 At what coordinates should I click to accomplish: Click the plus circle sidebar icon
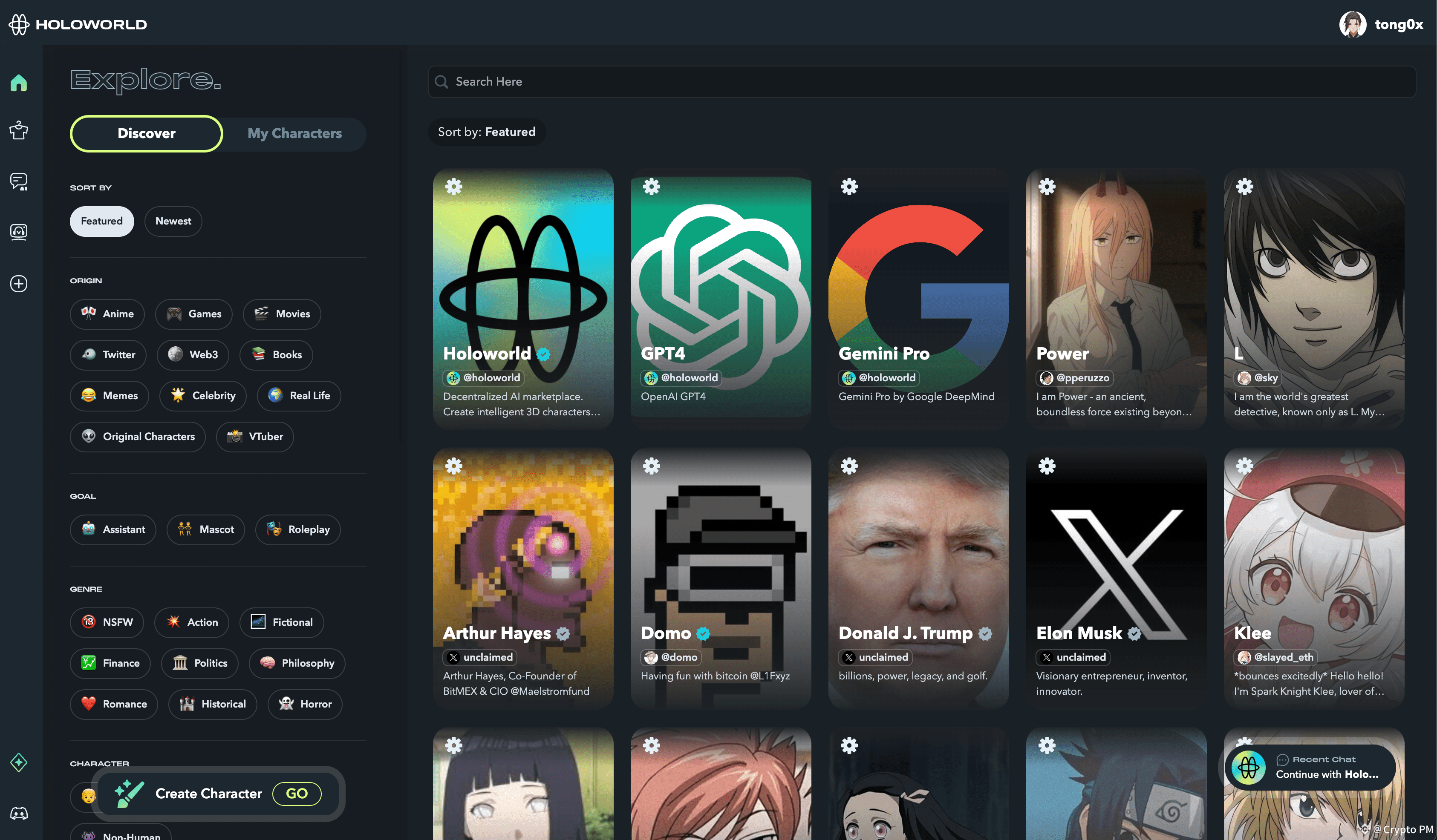click(x=19, y=283)
